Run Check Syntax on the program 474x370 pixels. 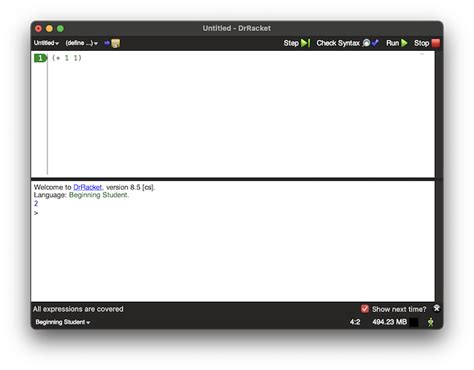click(x=347, y=43)
